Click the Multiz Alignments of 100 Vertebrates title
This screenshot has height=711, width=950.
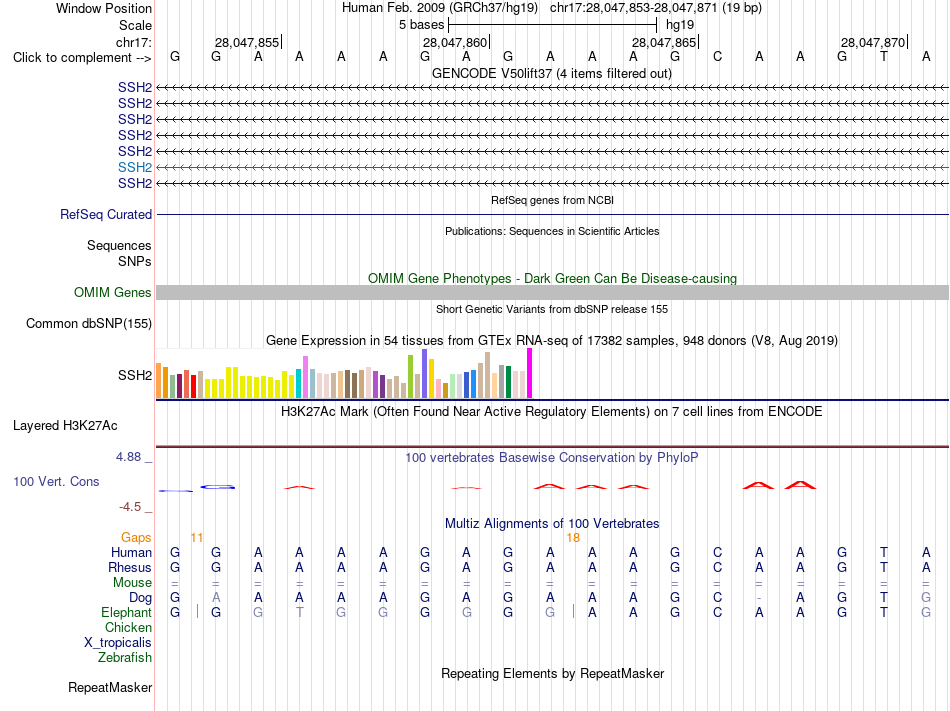[x=552, y=523]
